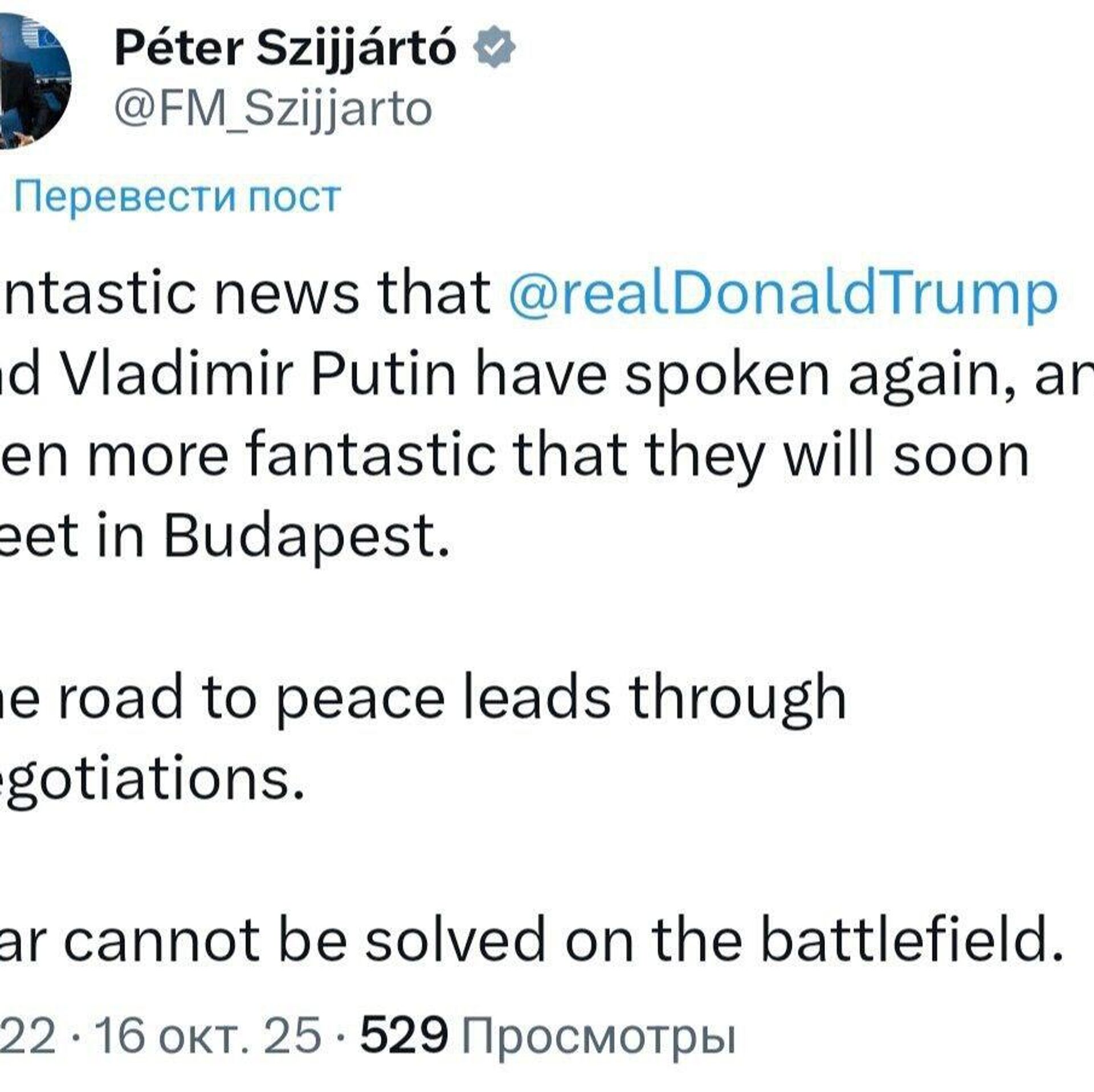Open the @FM_Szijjarto handle link

tap(273, 108)
